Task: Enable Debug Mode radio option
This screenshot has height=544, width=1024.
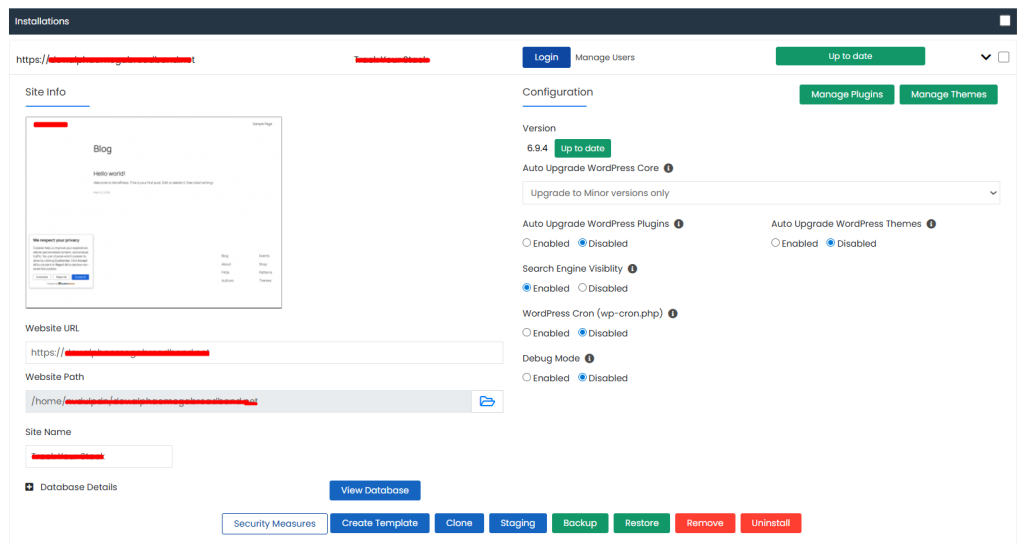Action: tap(527, 378)
